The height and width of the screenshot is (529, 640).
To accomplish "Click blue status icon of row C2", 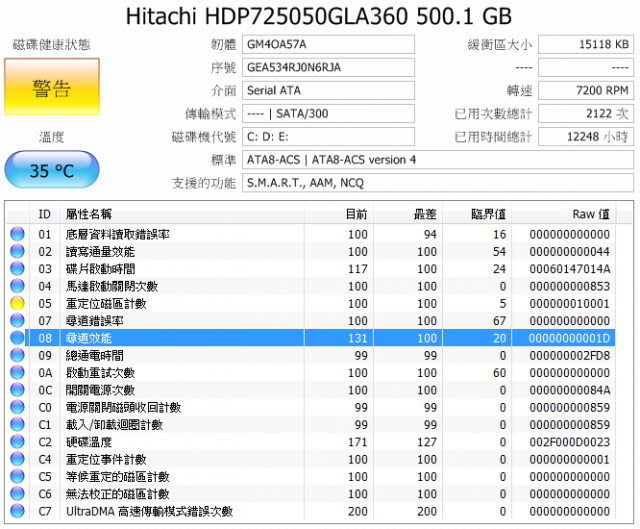I will pos(17,442).
